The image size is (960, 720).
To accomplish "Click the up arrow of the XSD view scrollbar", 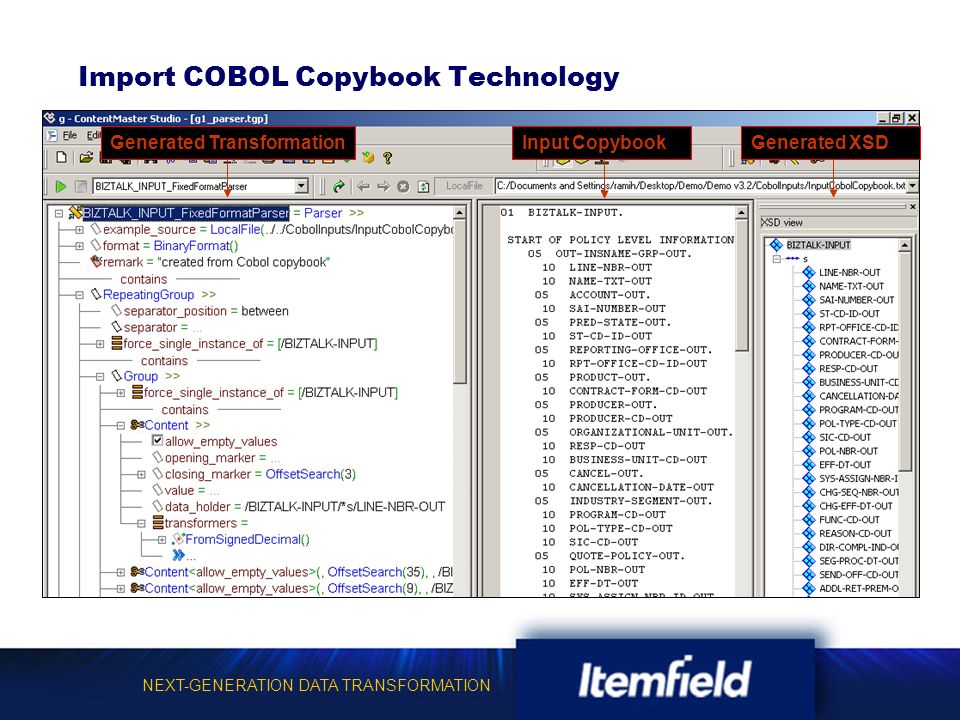I will tap(904, 246).
